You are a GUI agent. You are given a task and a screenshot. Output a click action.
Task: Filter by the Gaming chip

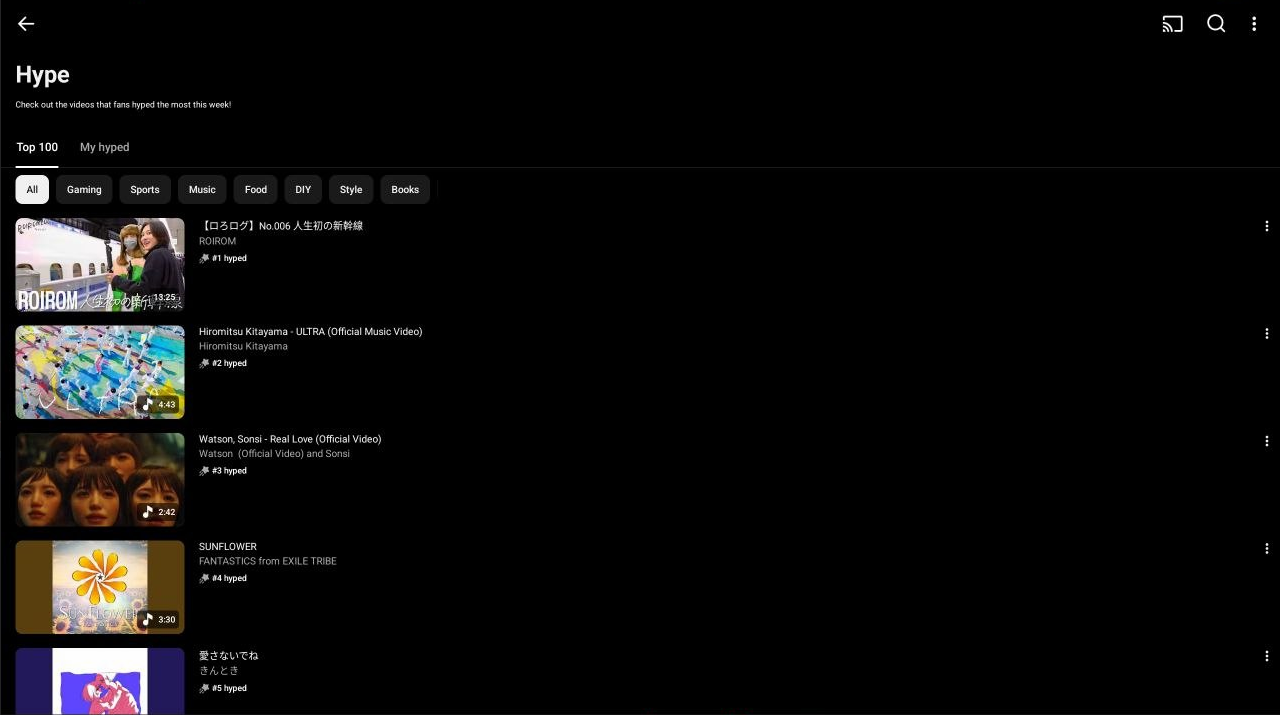(x=84, y=190)
